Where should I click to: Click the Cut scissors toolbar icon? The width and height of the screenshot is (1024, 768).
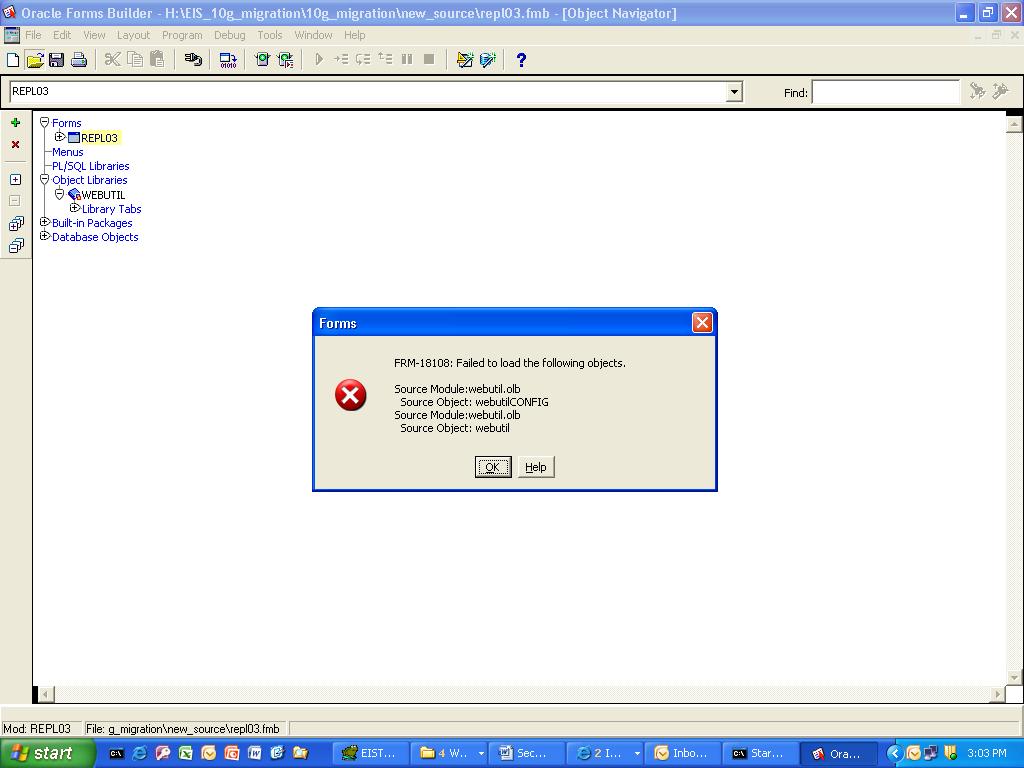(112, 60)
